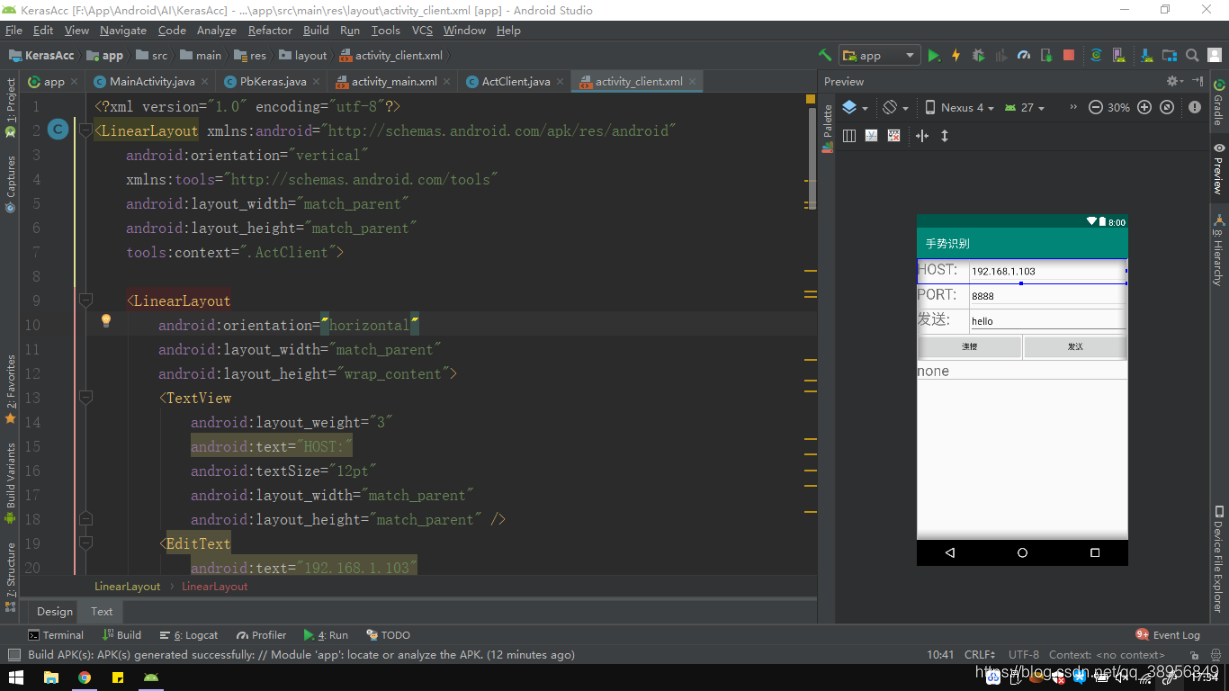This screenshot has width=1229, height=691.
Task: Click the Expand vertically preview toolbar icon
Action: [x=944, y=135]
